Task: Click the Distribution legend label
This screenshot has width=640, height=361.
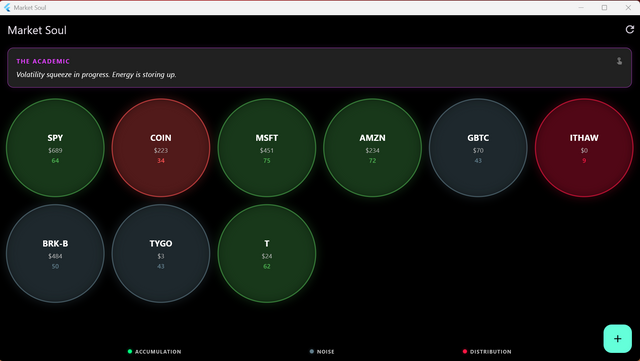Action: [x=491, y=352]
